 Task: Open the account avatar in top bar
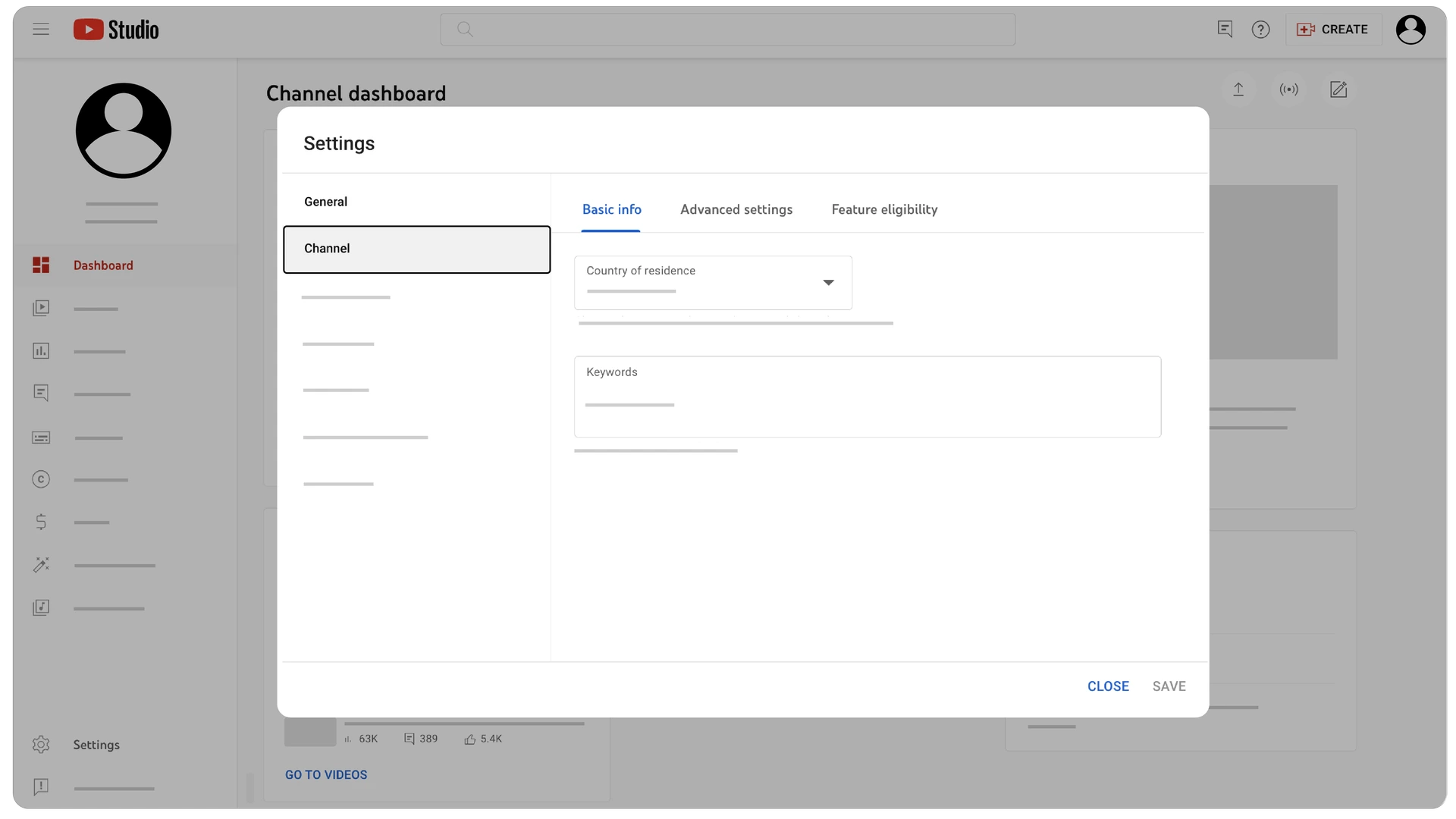coord(1410,30)
